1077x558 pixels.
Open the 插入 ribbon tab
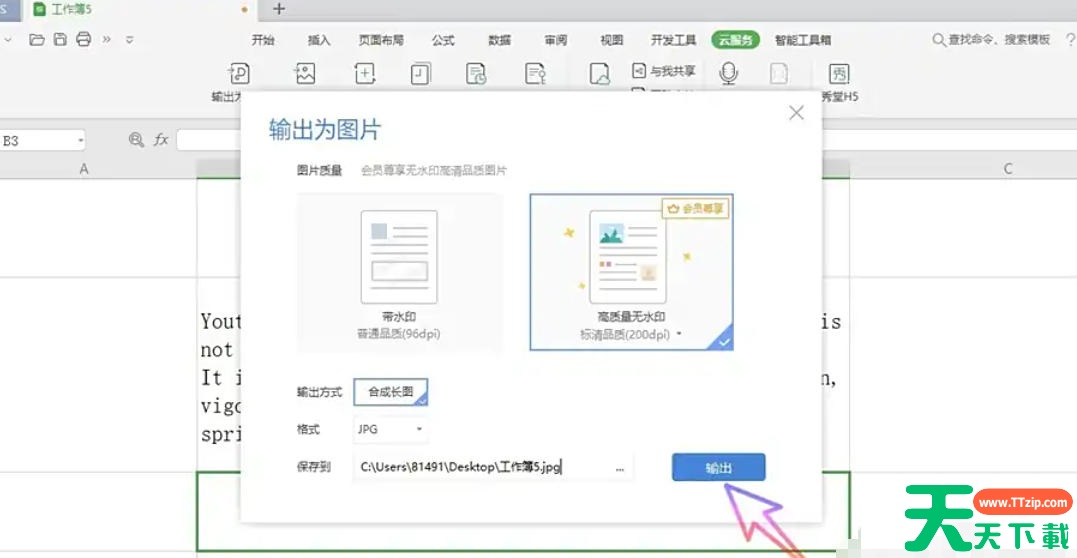(319, 41)
